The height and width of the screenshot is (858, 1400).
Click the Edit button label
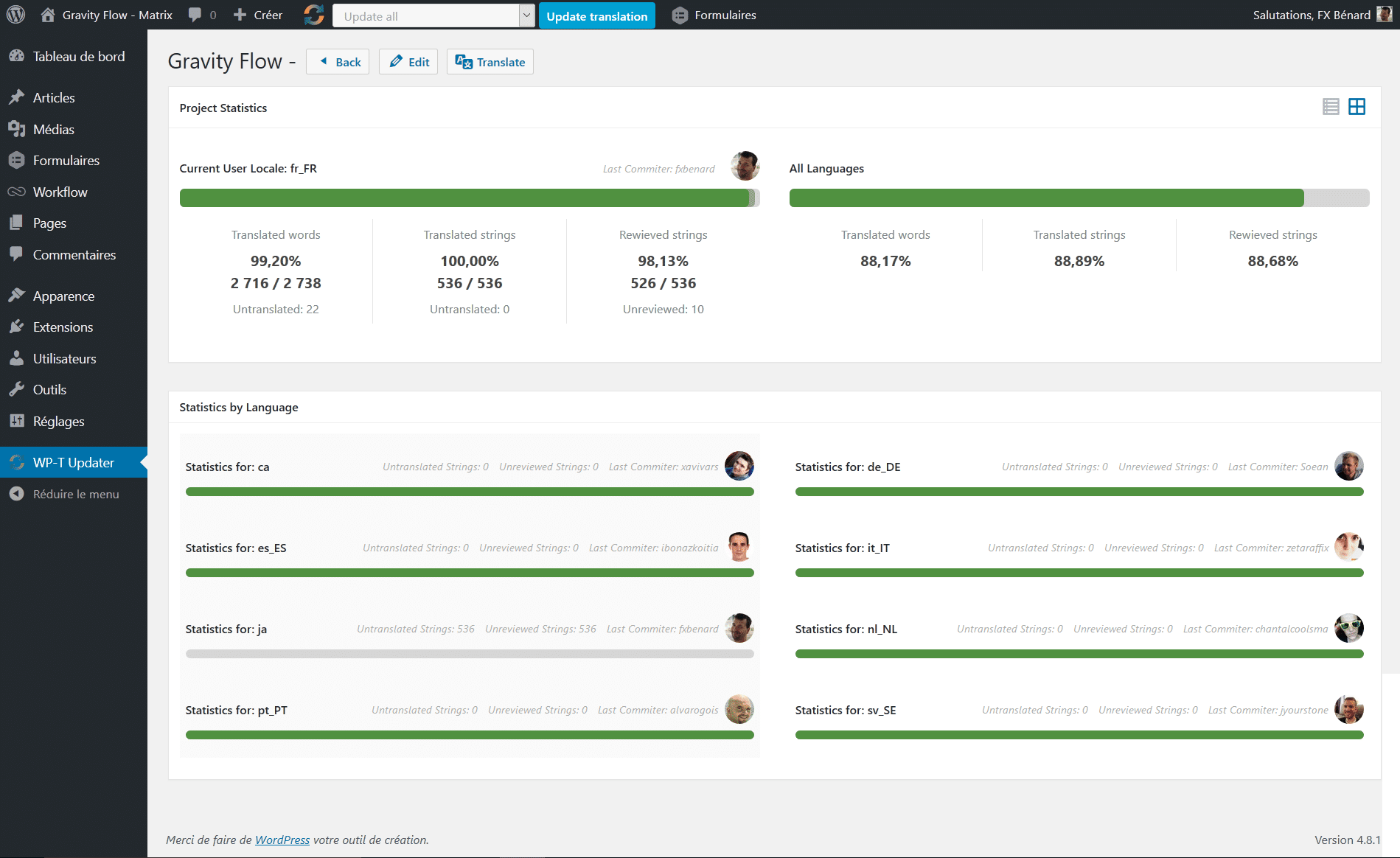419,62
